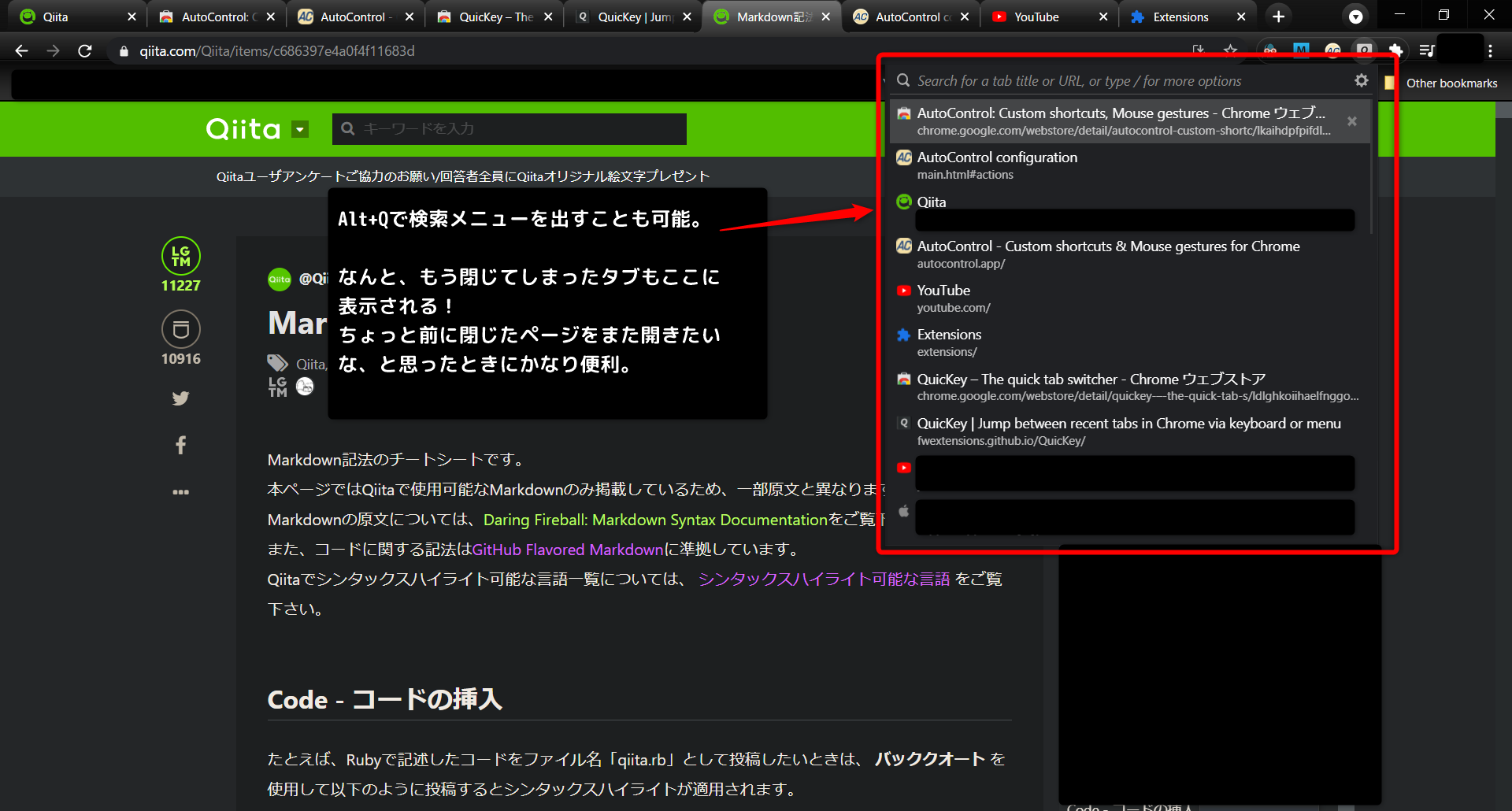
Task: Close the YouTube browser tab
Action: [1102, 17]
